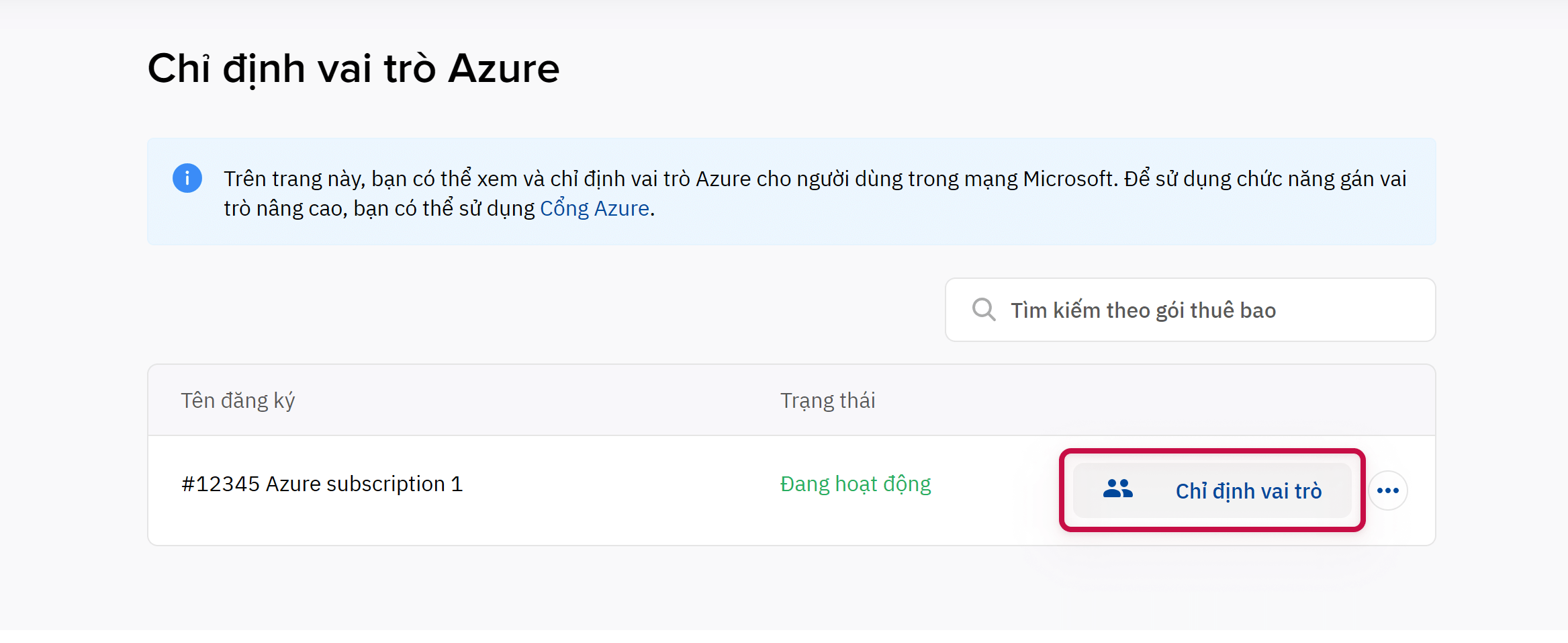The width and height of the screenshot is (1568, 643).
Task: Click the blue info icon in the banner
Action: (187, 178)
